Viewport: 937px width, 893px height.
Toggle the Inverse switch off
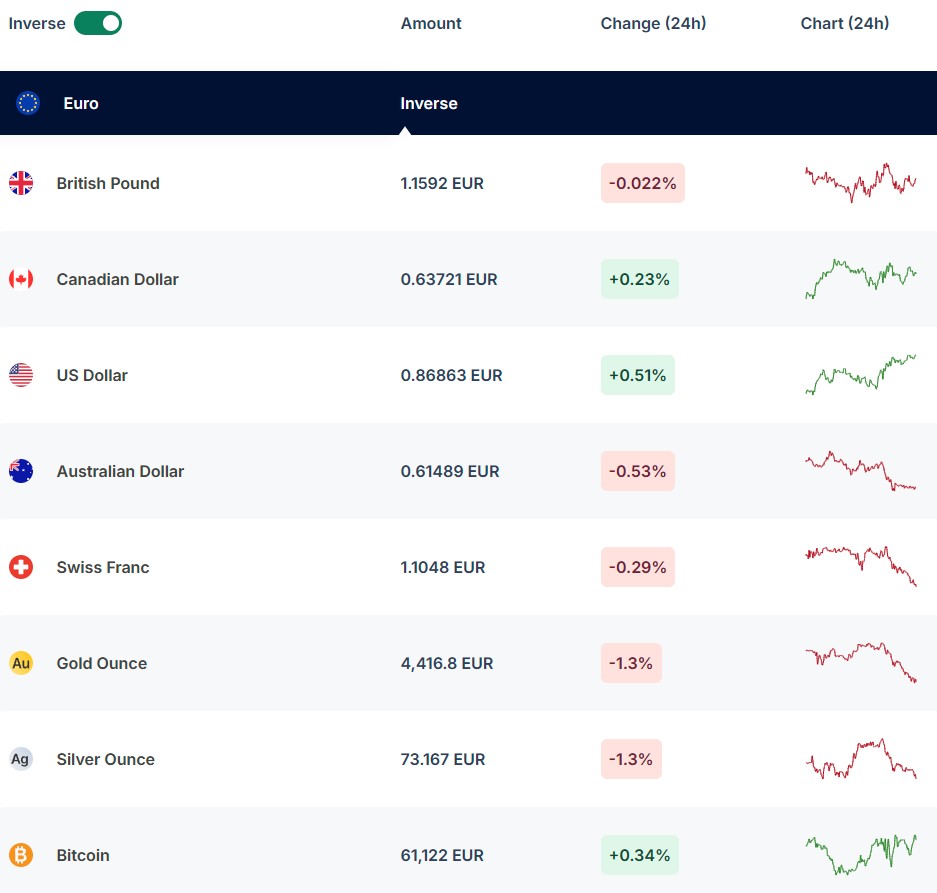[x=98, y=23]
